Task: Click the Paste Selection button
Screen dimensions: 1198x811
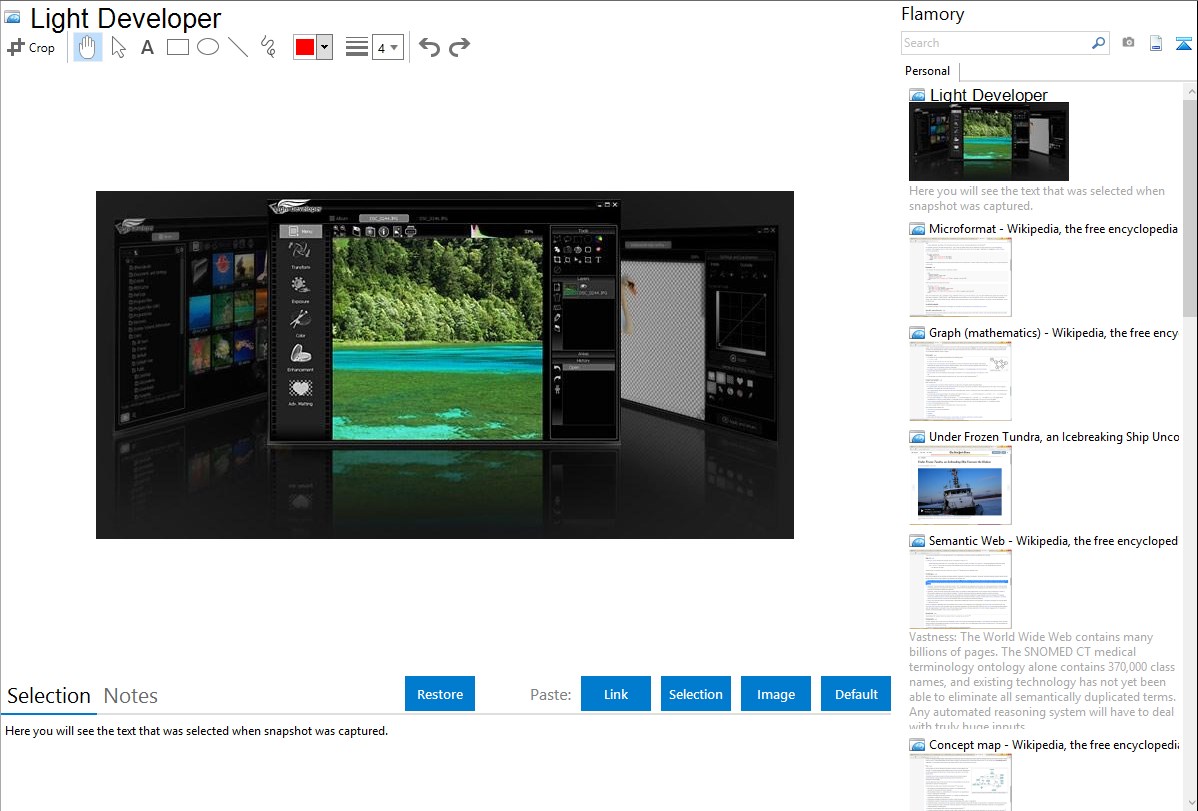Action: (696, 694)
